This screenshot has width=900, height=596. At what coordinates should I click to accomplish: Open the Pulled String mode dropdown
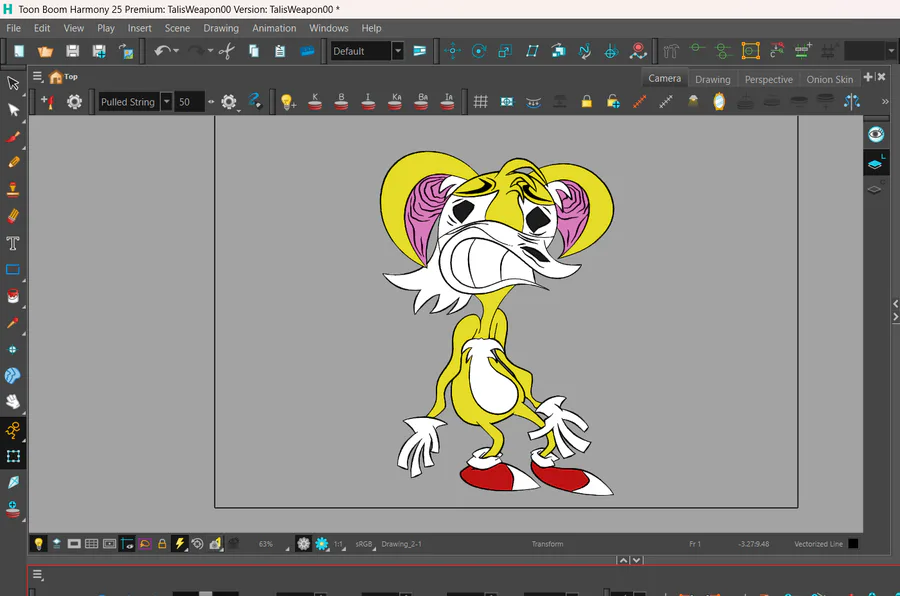(166, 102)
